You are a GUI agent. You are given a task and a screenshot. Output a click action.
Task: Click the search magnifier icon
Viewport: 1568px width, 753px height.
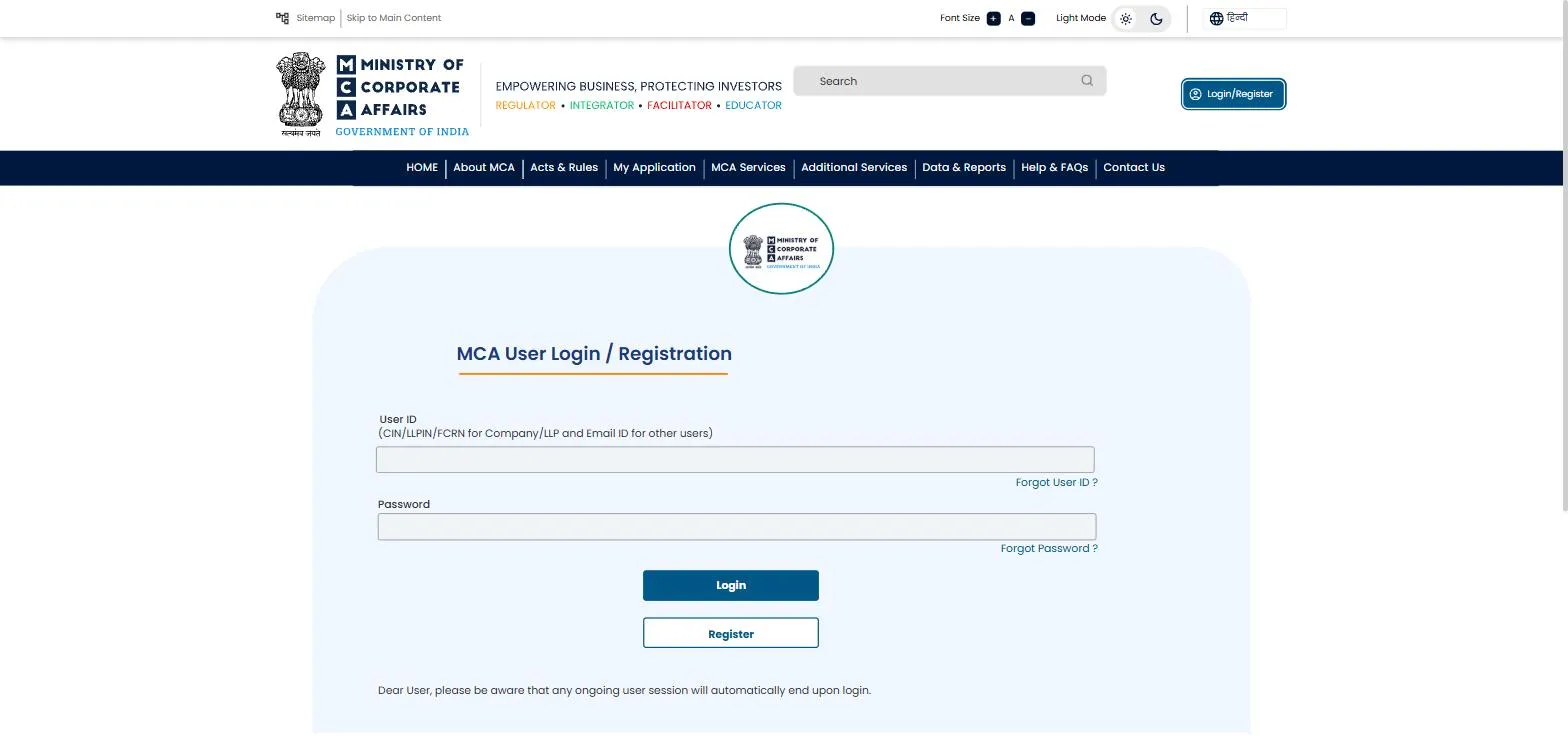(x=1087, y=81)
